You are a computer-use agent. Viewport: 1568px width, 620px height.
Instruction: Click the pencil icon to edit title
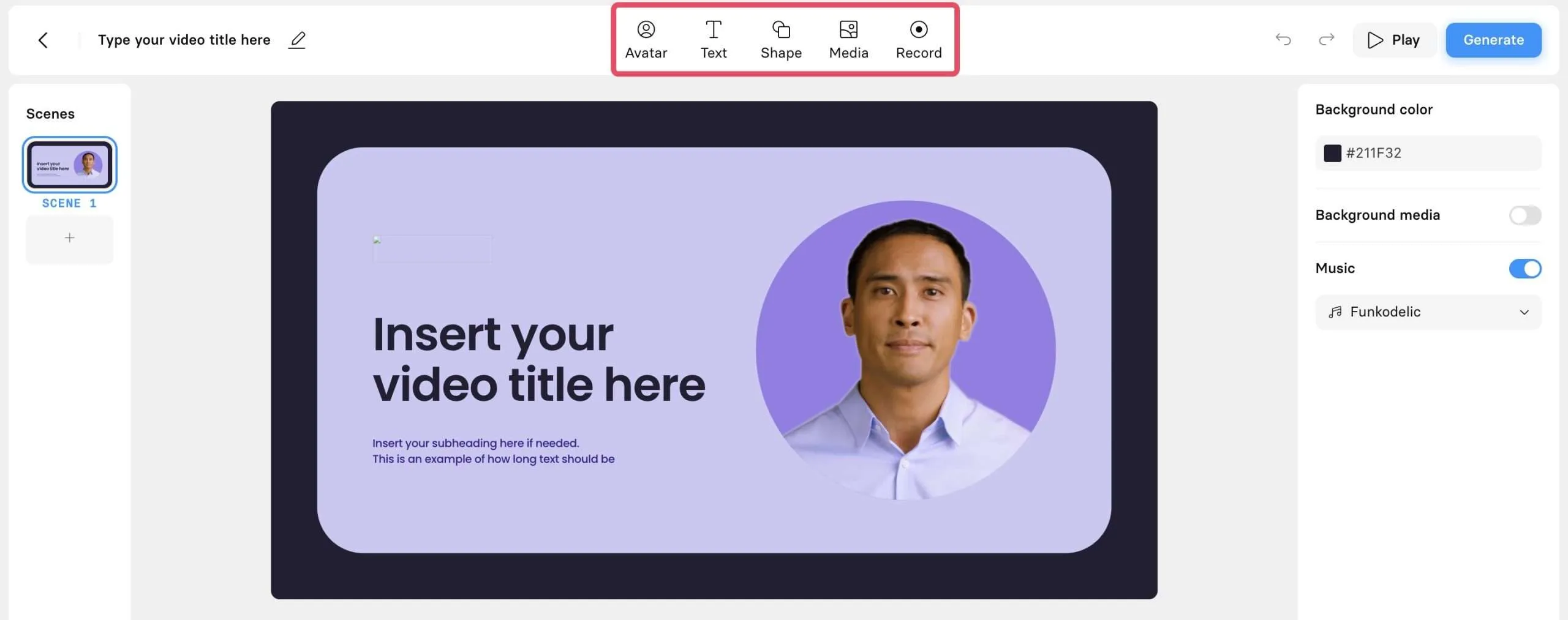[x=297, y=40]
